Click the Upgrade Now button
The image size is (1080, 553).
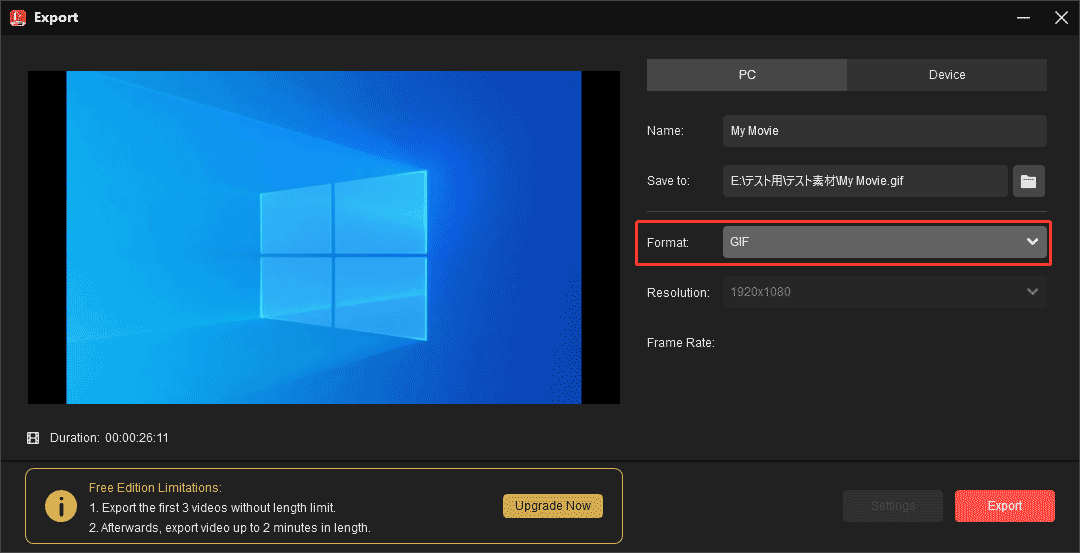553,505
